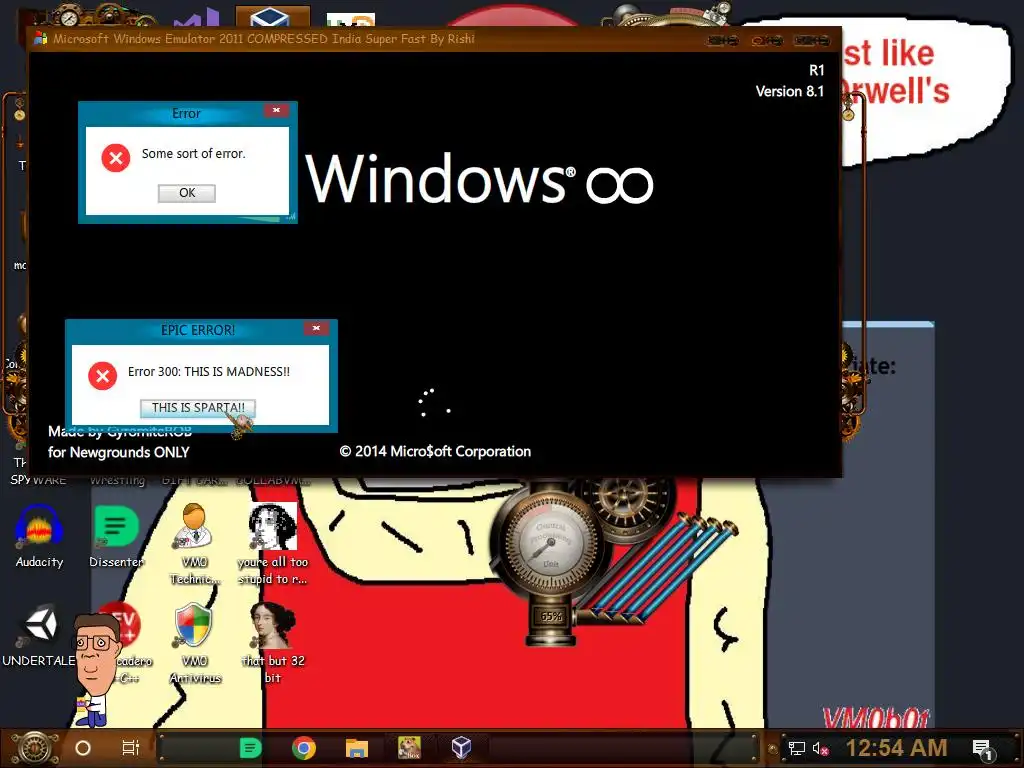Viewport: 1024px width, 768px height.
Task: Click the network tray icon
Action: click(796, 748)
